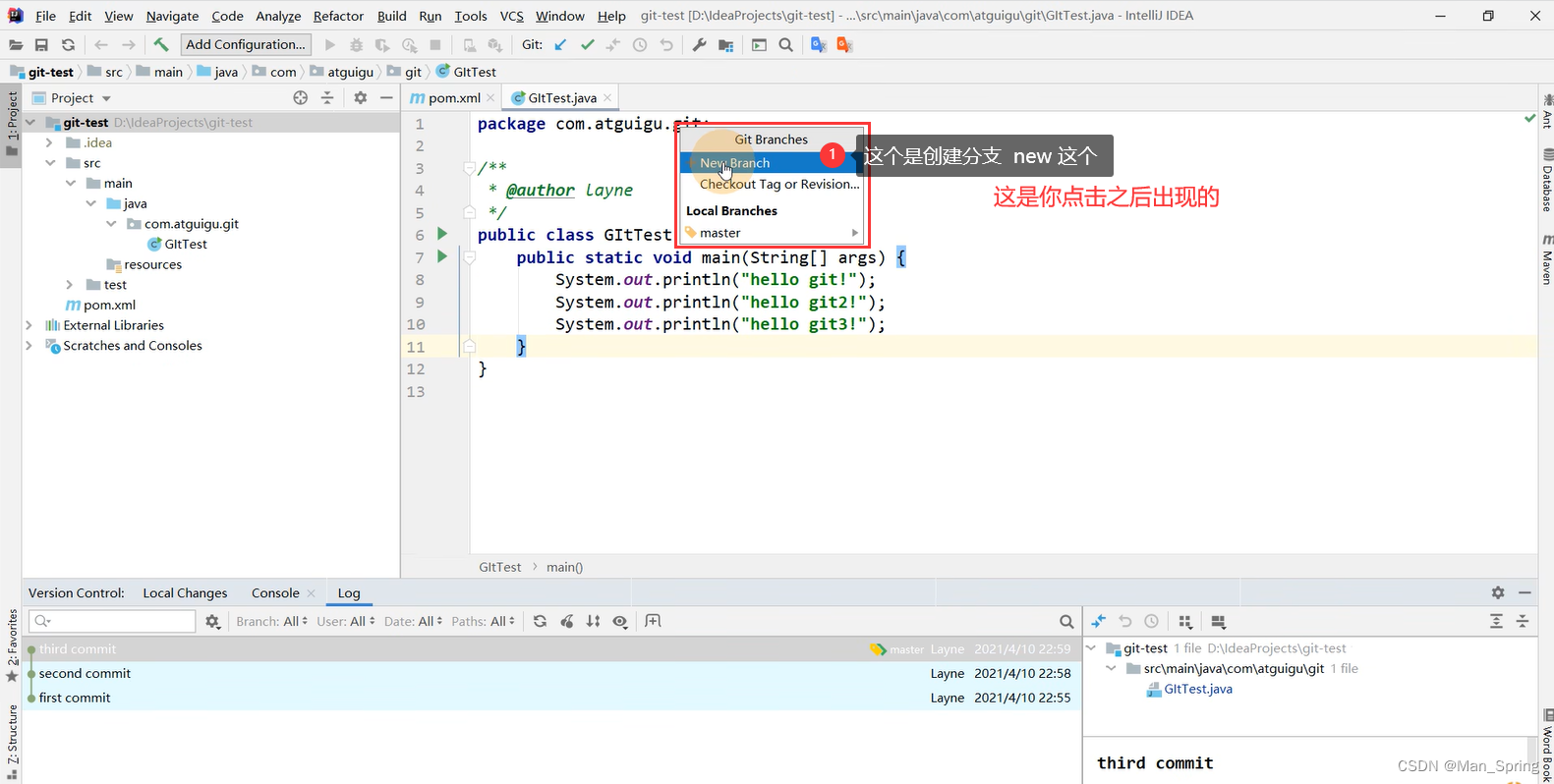Run main method from gutter arrow on line 7
This screenshot has width=1554, height=784.
(442, 256)
